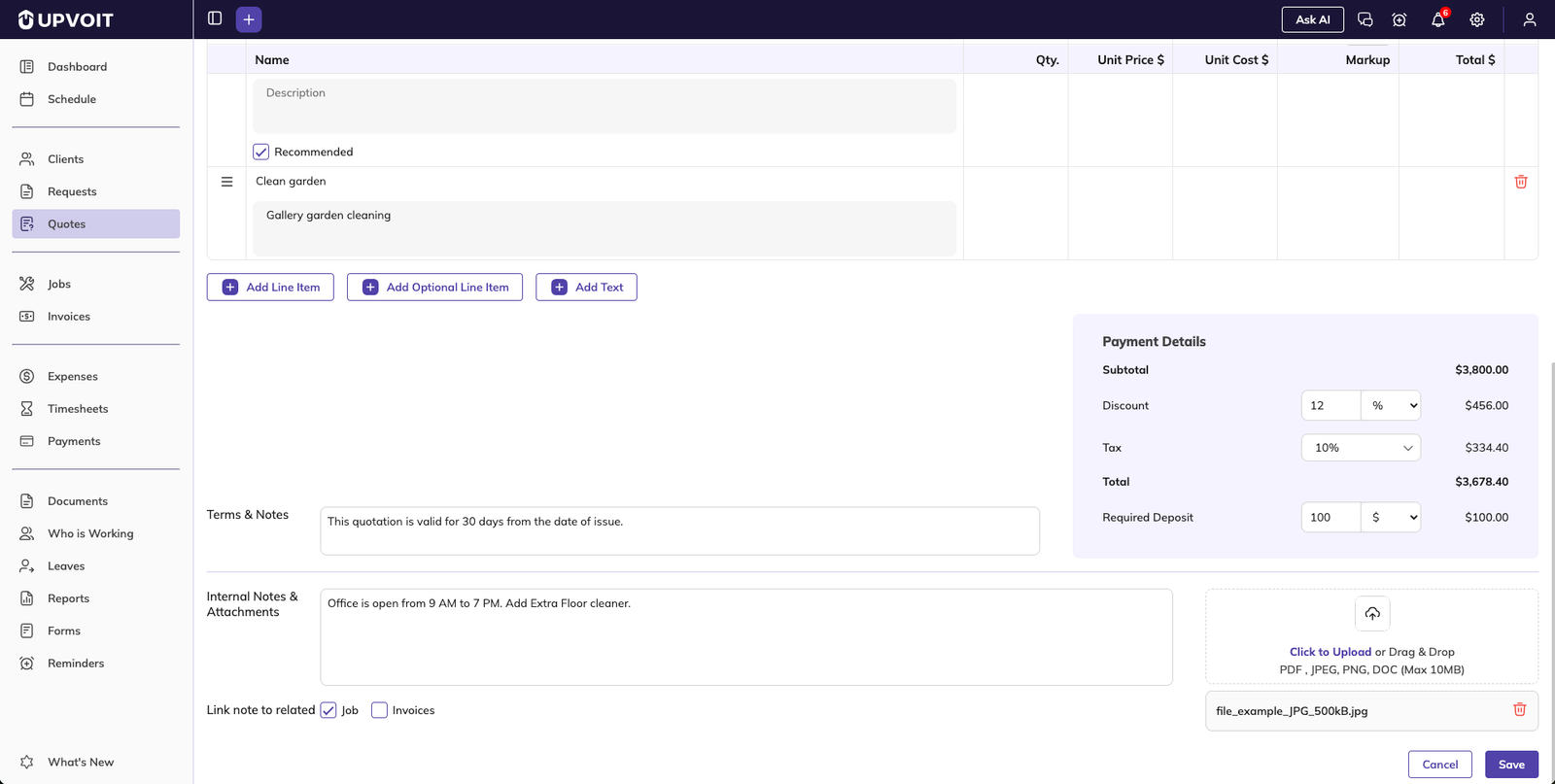
Task: Click the purple plus quick-create icon
Action: pyautogui.click(x=249, y=19)
